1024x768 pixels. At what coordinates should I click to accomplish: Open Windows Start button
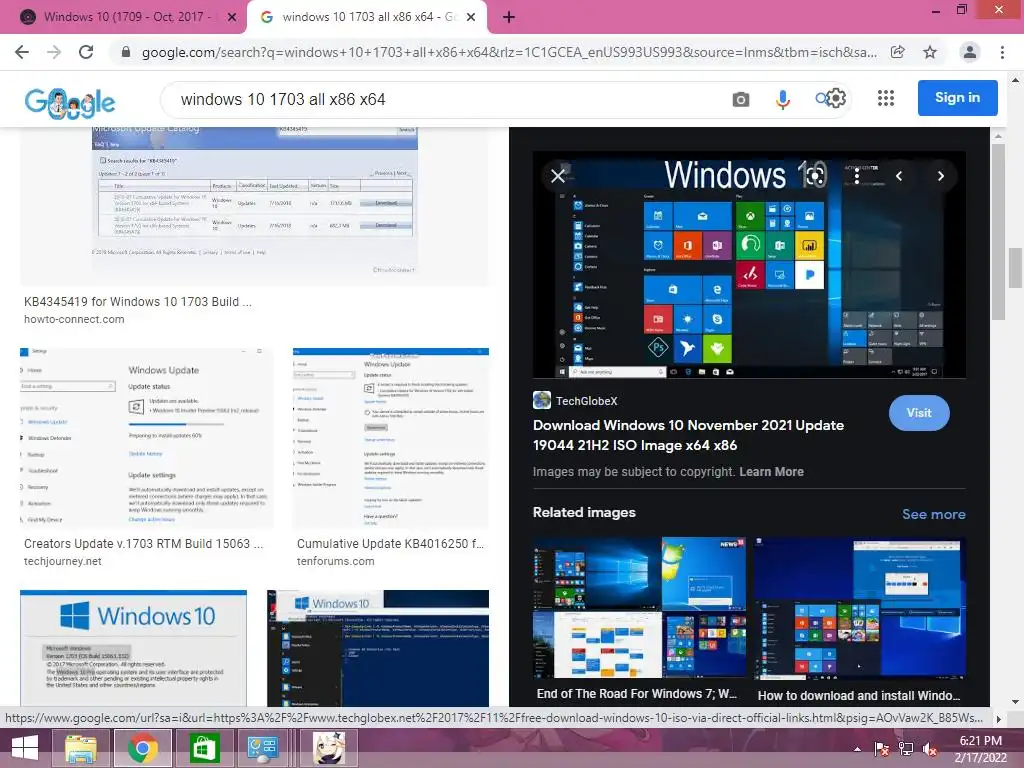25,748
